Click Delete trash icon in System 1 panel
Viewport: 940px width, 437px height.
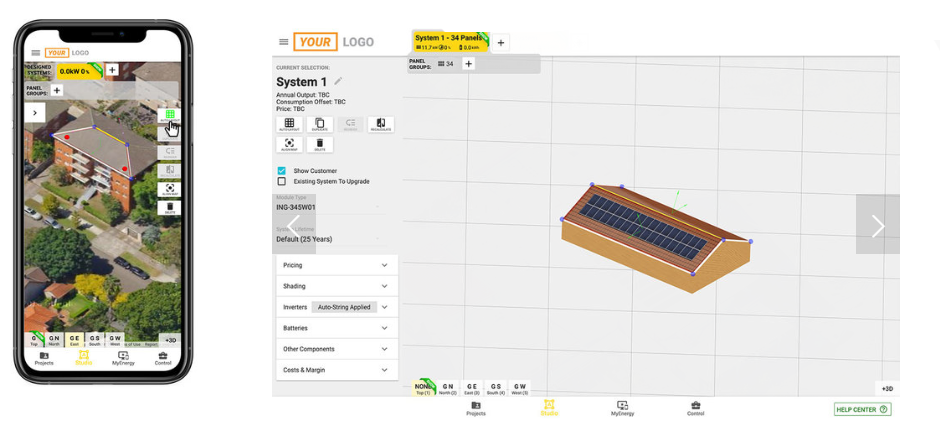(x=320, y=144)
